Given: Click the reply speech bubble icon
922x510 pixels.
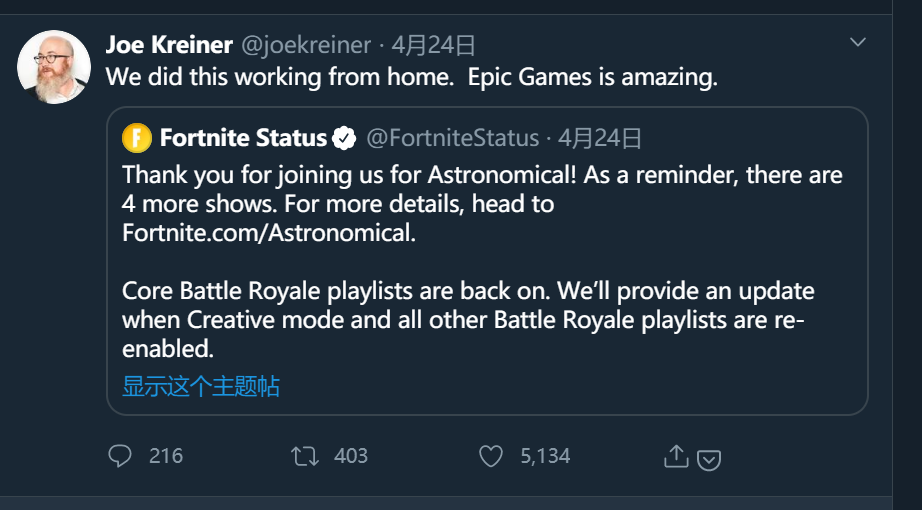Looking at the screenshot, I should [120, 456].
